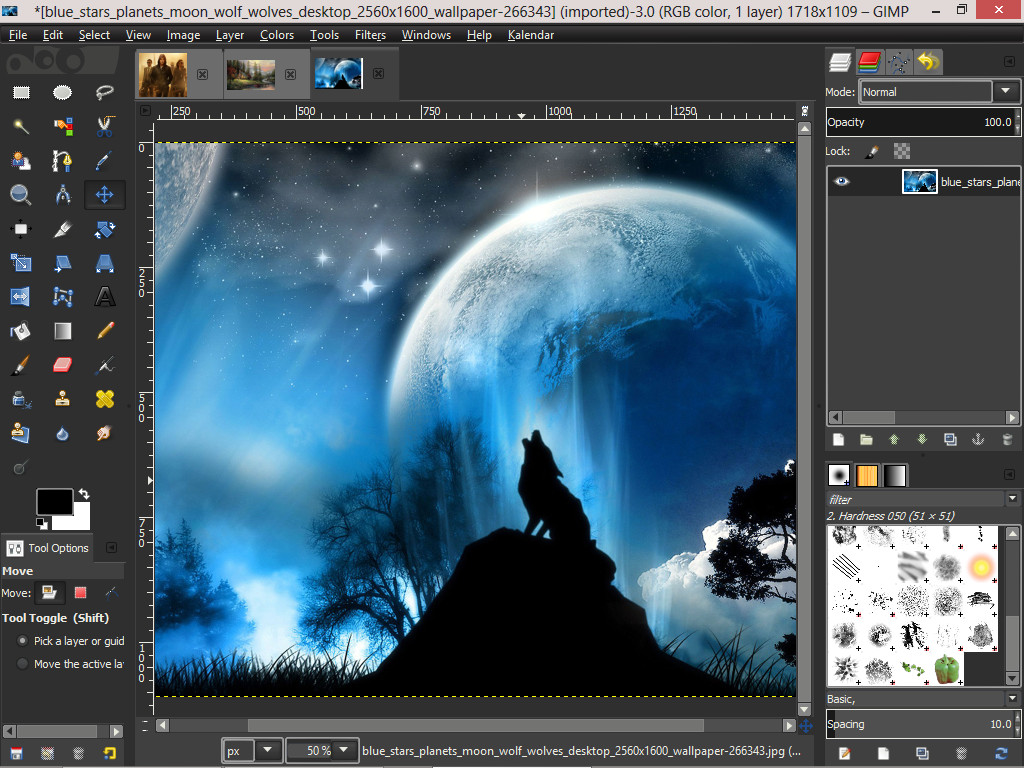Open the brushes dock tab configuration menu
The image size is (1024, 768).
click(x=1009, y=474)
